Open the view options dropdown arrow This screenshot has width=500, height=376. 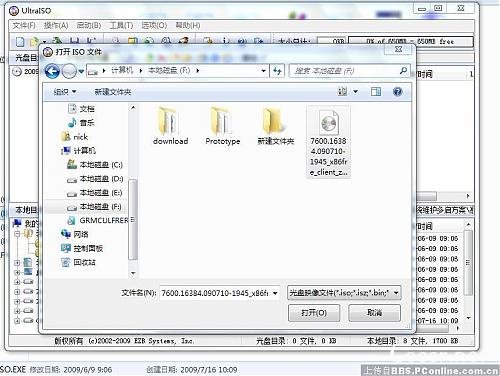pyautogui.click(x=355, y=91)
